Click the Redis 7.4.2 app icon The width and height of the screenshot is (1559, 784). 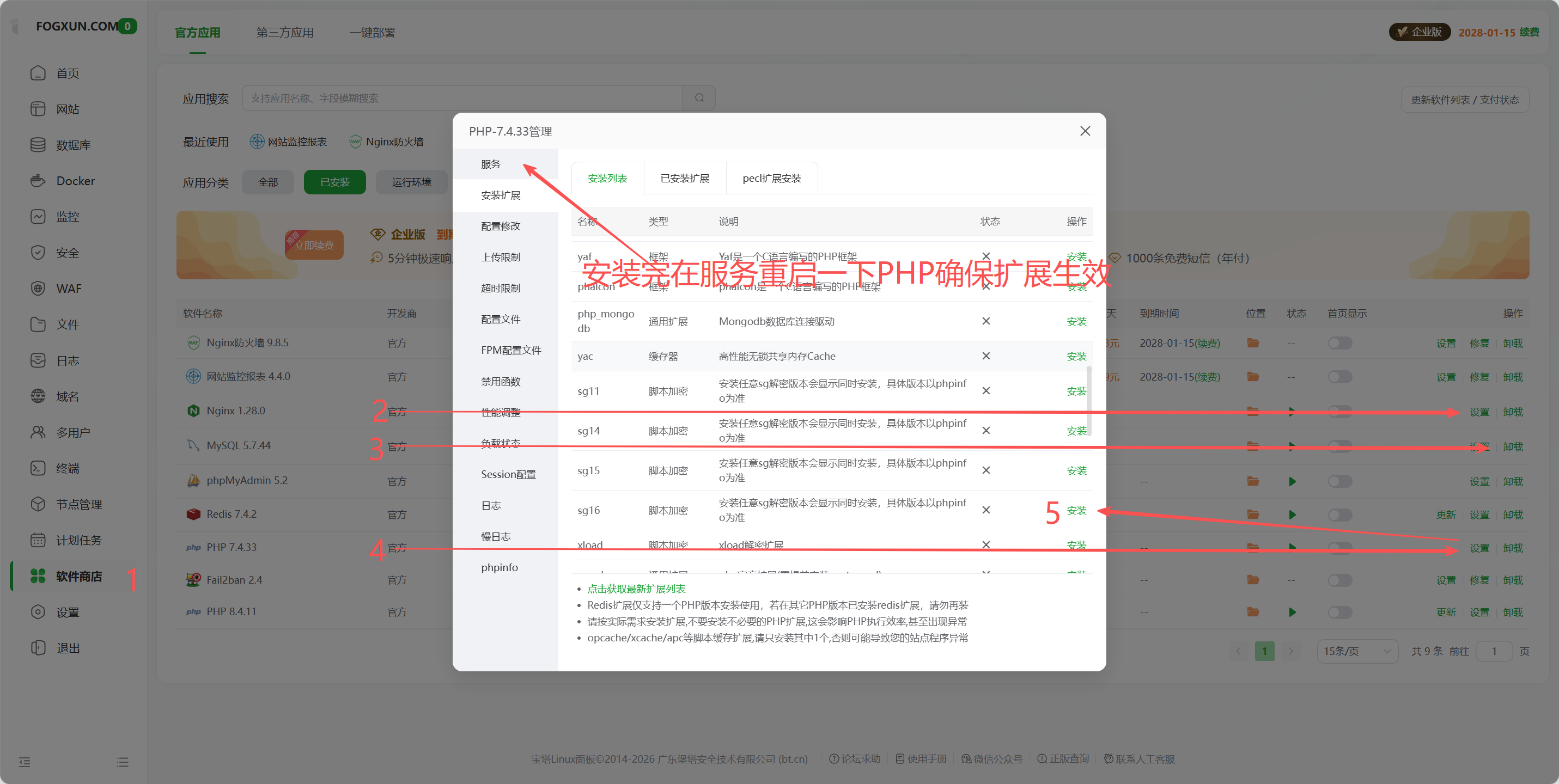pyautogui.click(x=192, y=513)
